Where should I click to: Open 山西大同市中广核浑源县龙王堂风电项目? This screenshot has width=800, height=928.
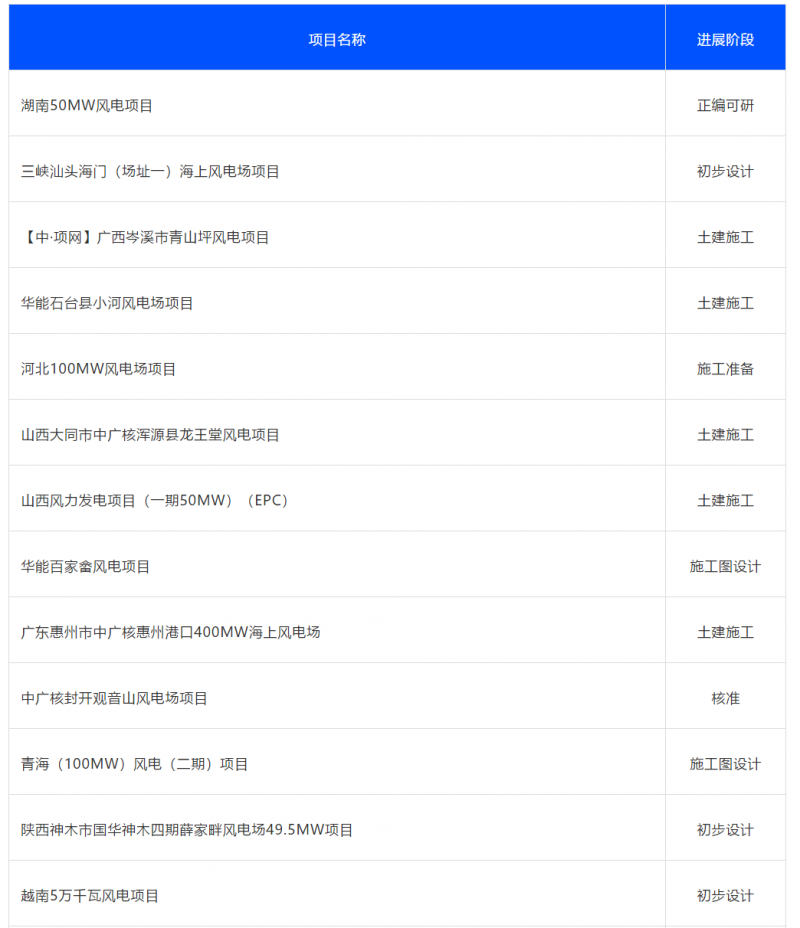[x=150, y=435]
